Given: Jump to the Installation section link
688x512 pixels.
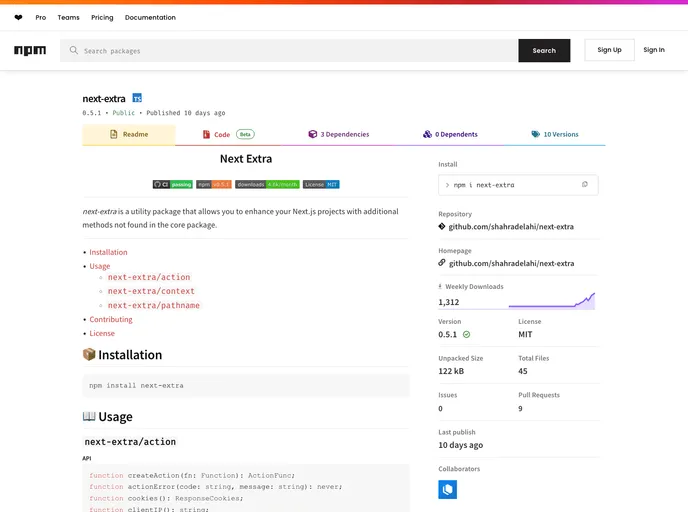Looking at the screenshot, I should pos(108,252).
